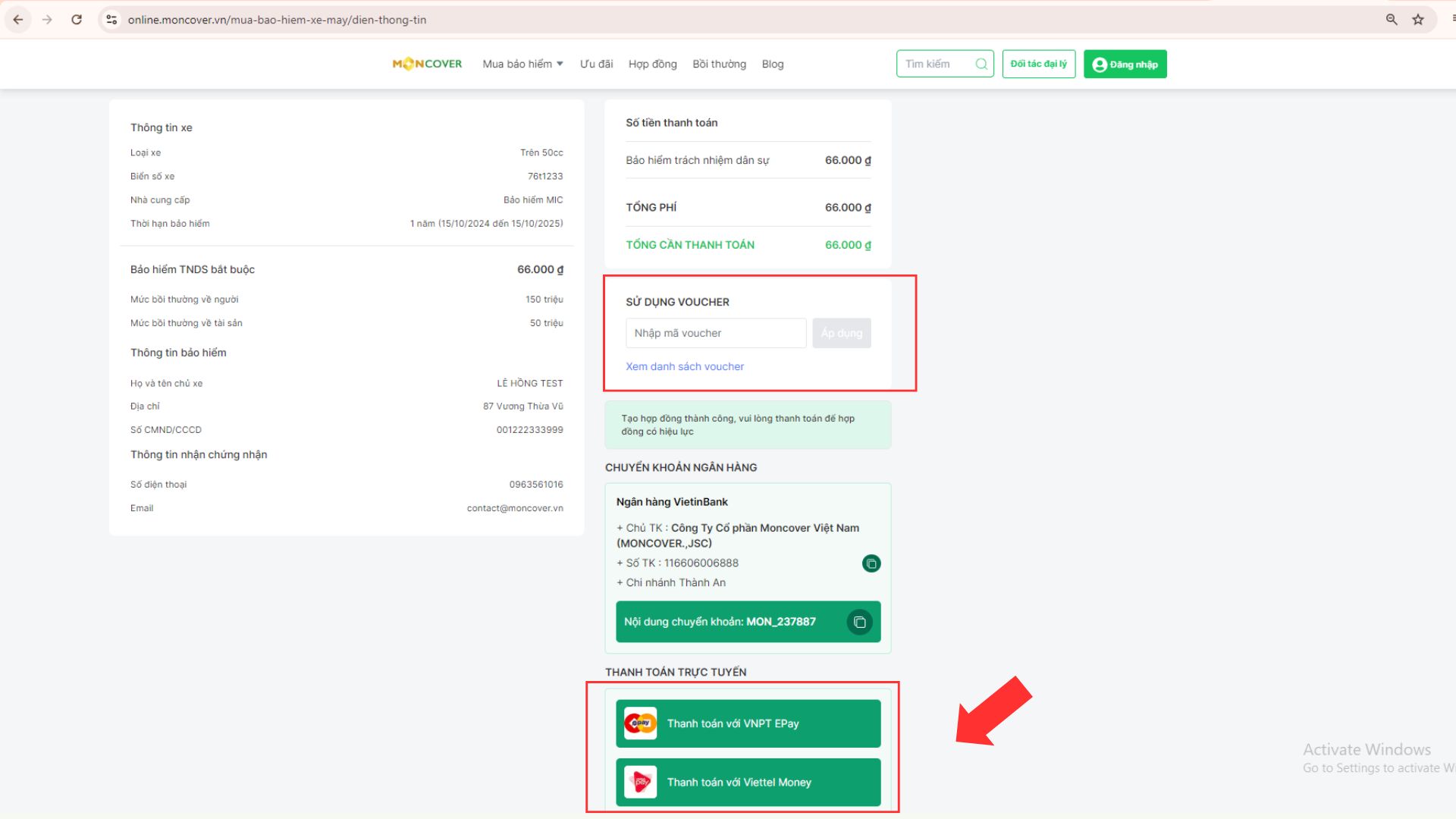Click the zoom magnifier icon in address bar
The image size is (1456, 819).
(1392, 20)
